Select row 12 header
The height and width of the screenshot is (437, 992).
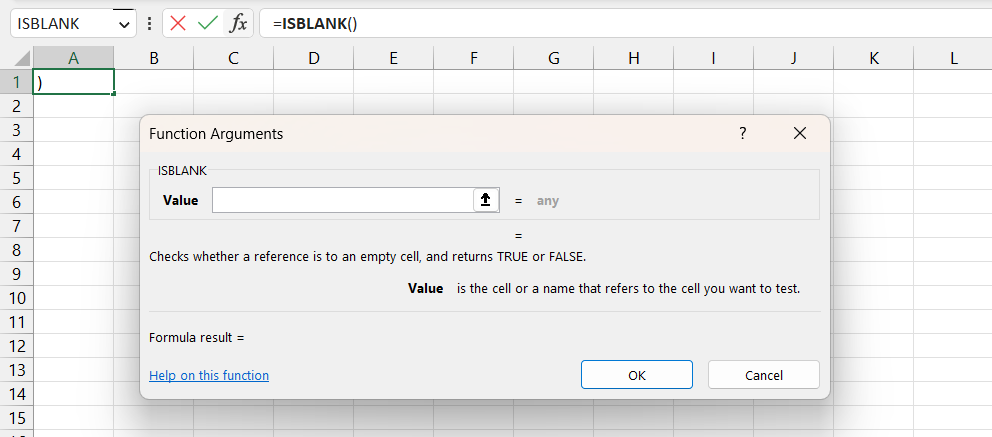click(16, 346)
